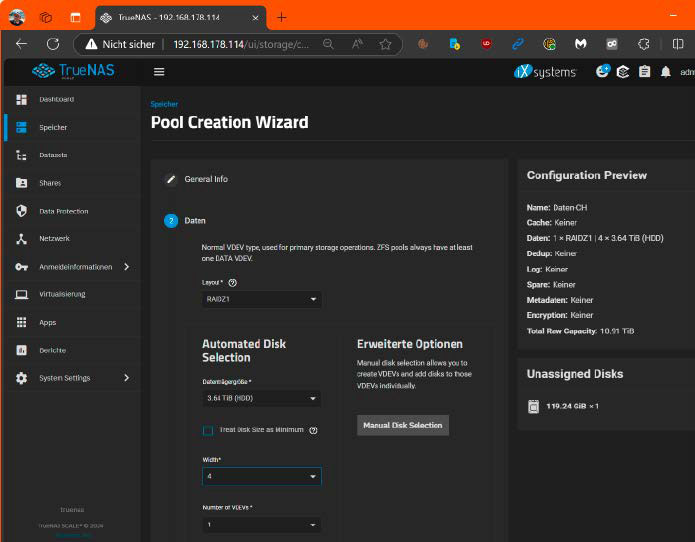Click the browser address bar
The image size is (695, 542).
(x=240, y=44)
